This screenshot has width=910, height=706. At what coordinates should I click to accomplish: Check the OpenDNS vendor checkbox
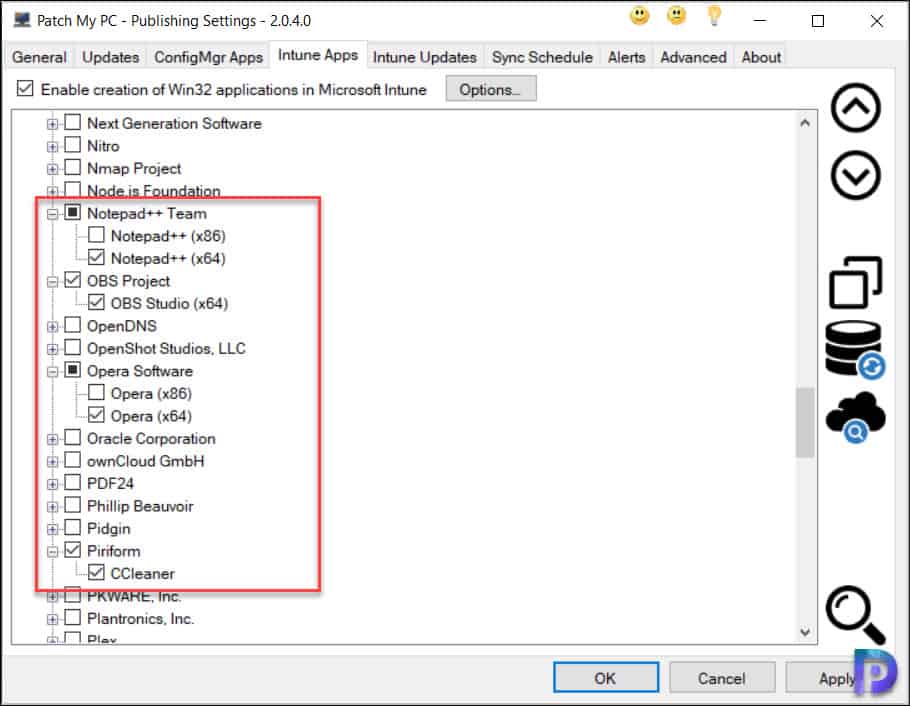73,325
